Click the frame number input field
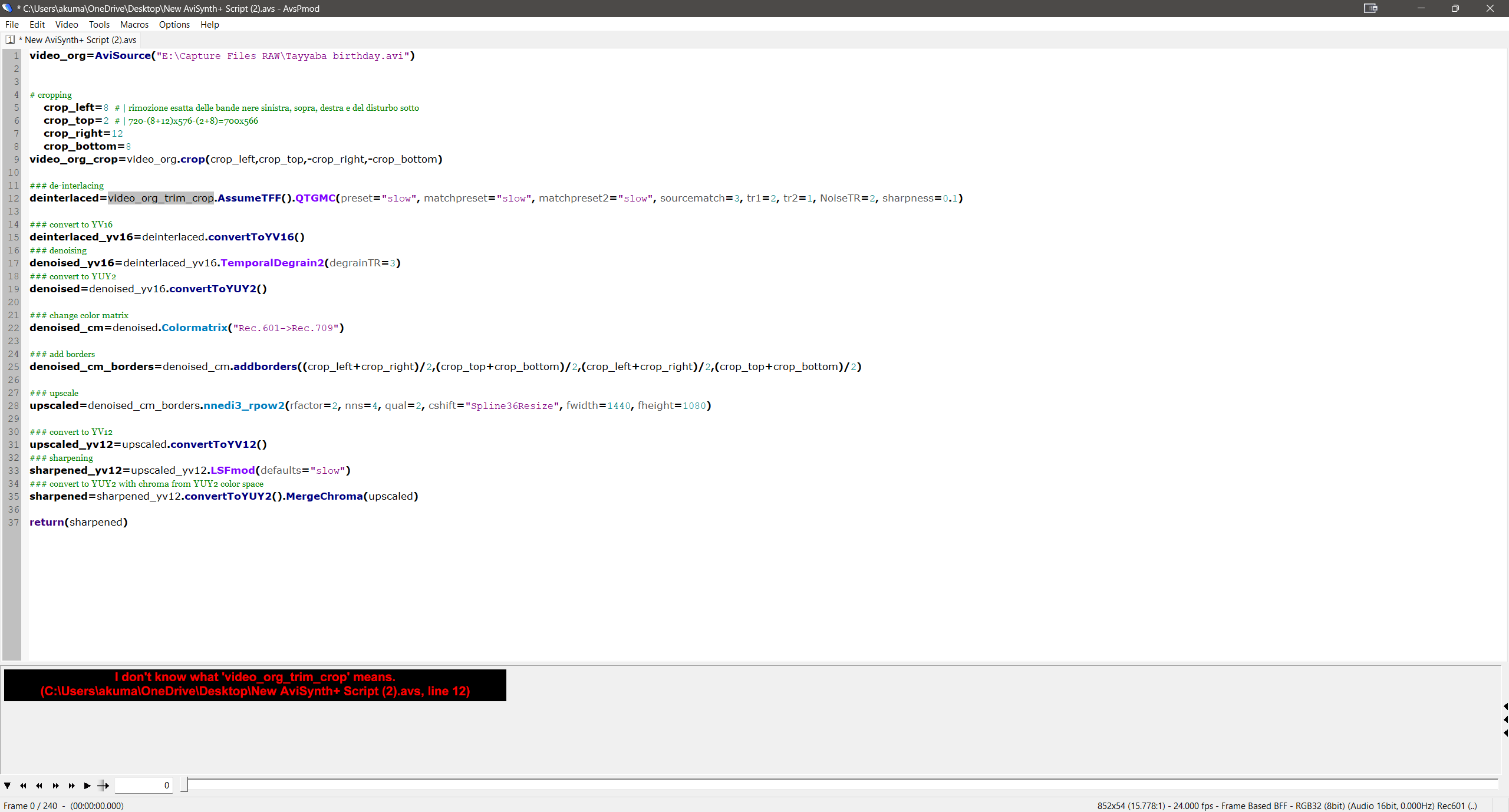The height and width of the screenshot is (812, 1509). 143,785
